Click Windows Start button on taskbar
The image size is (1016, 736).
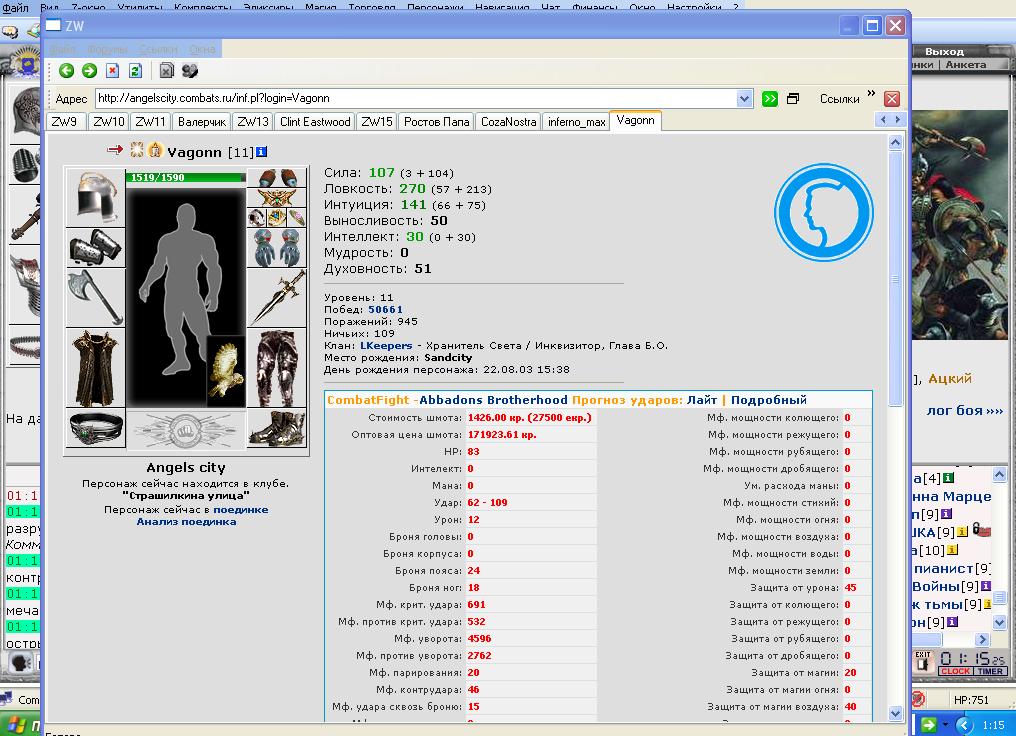[x=21, y=726]
